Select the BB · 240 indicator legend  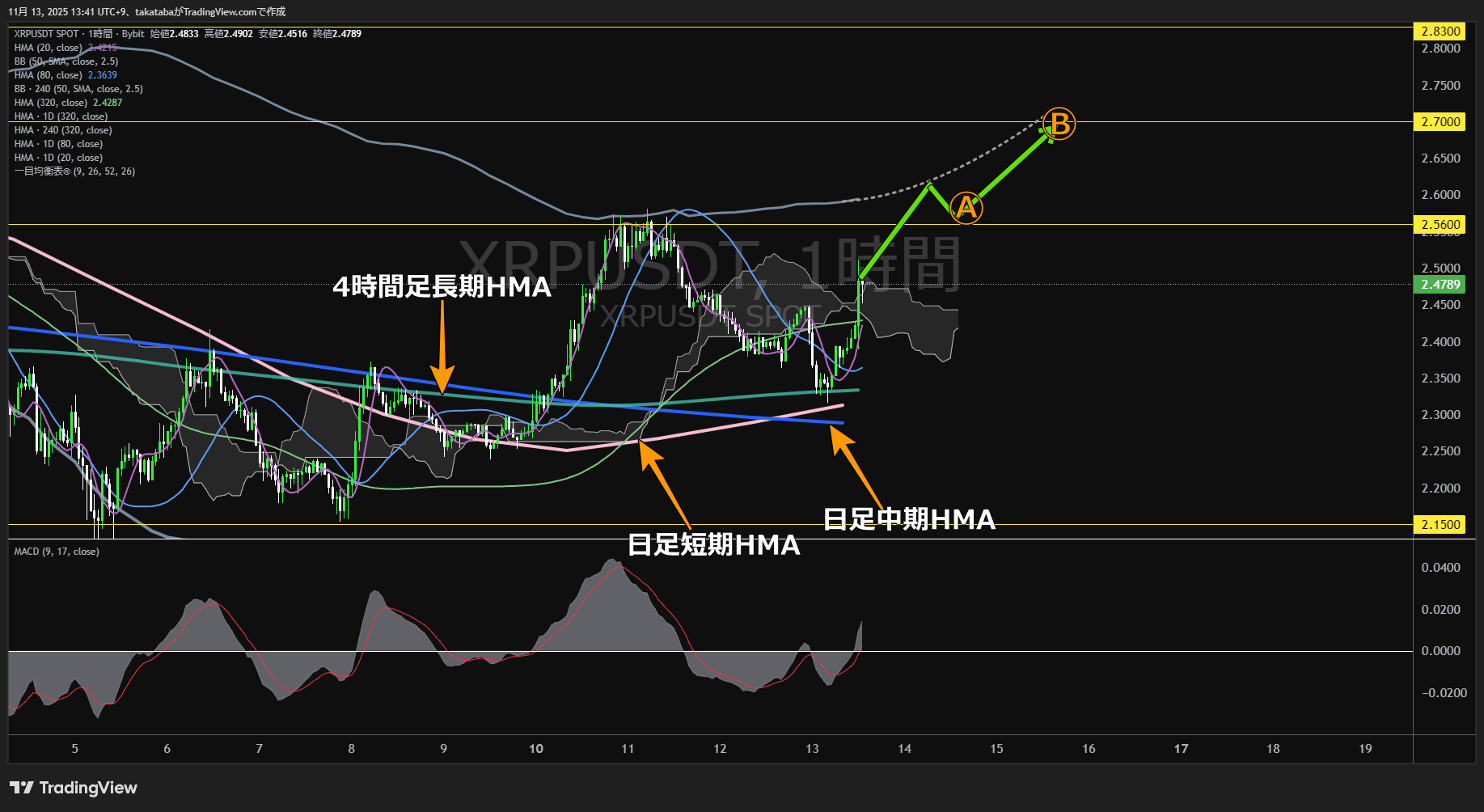click(x=78, y=89)
